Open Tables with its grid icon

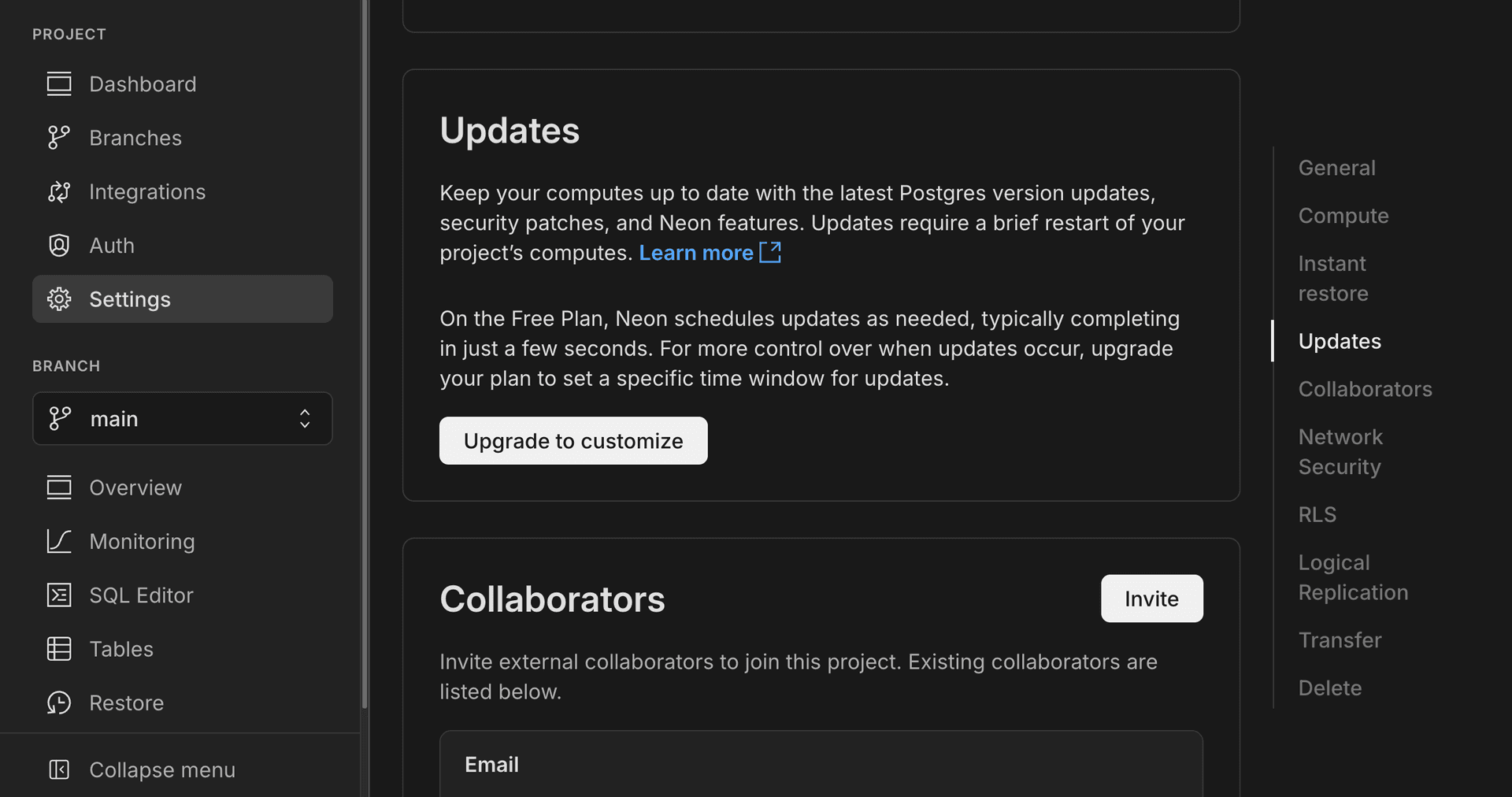[59, 648]
